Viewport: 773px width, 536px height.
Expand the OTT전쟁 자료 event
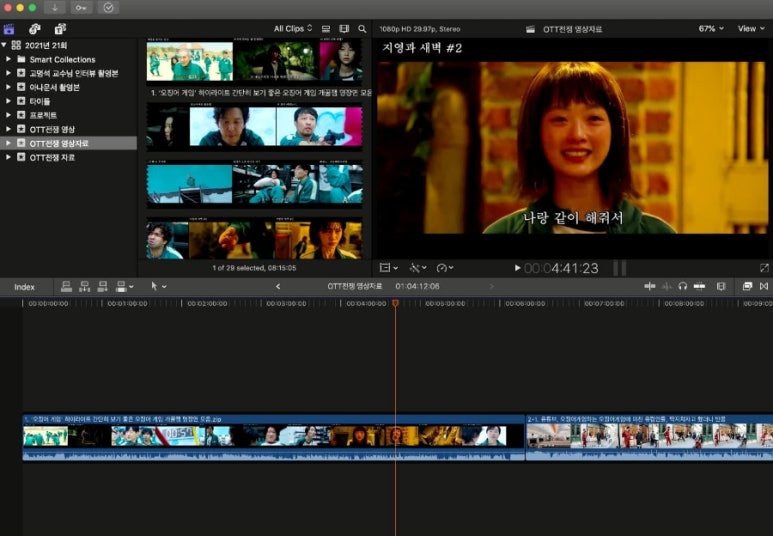8,157
